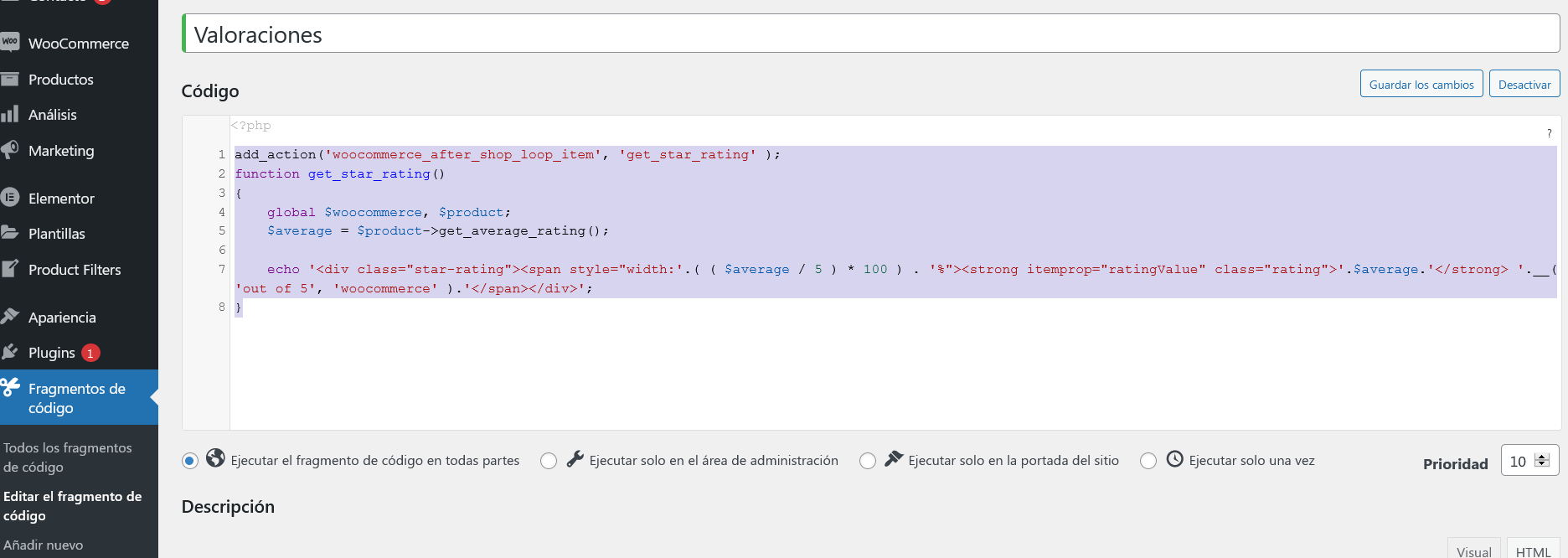The height and width of the screenshot is (558, 1568).
Task: Click the echo star-rating code line
Action: click(895, 279)
